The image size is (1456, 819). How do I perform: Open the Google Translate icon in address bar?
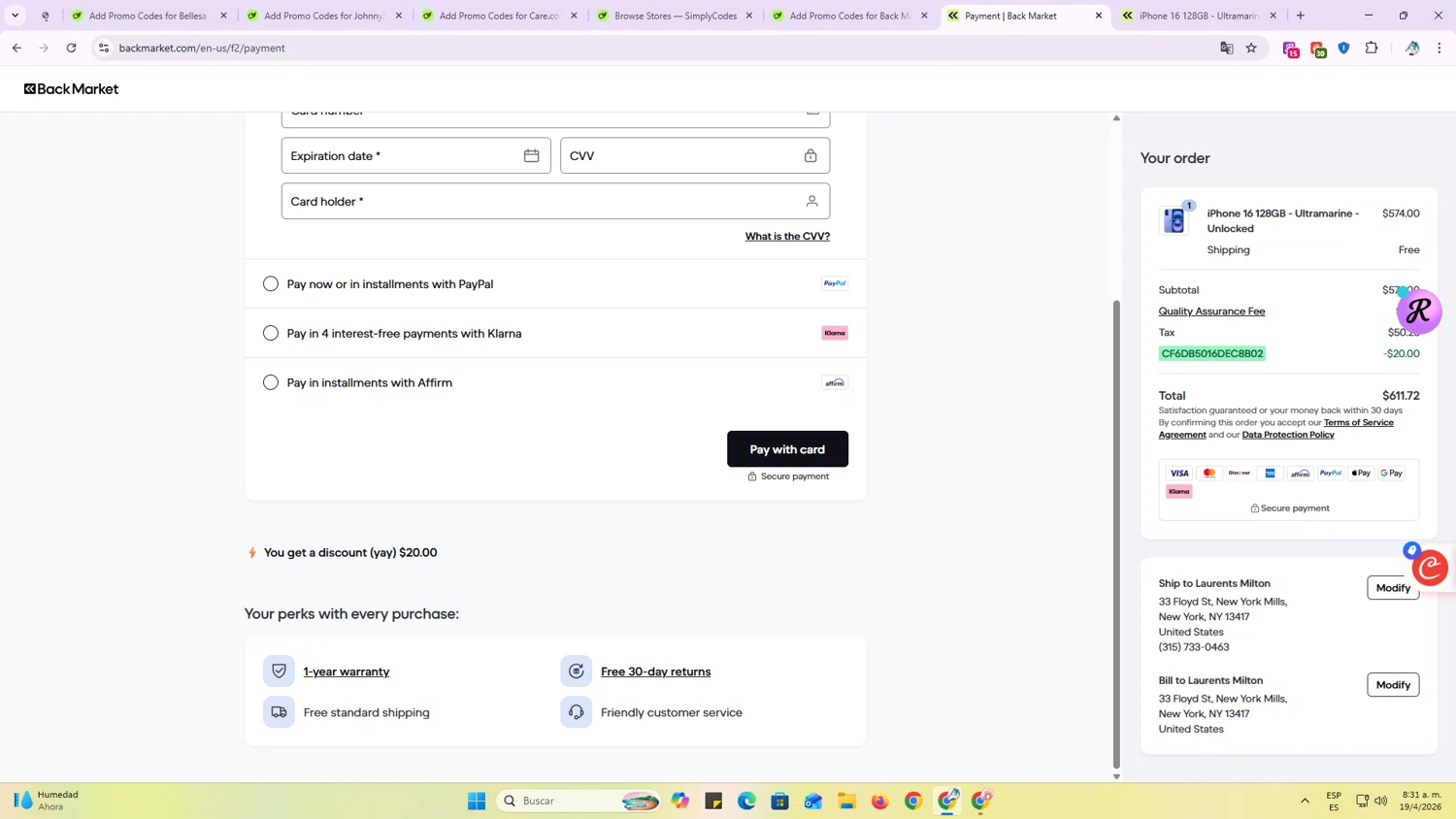coord(1227,48)
